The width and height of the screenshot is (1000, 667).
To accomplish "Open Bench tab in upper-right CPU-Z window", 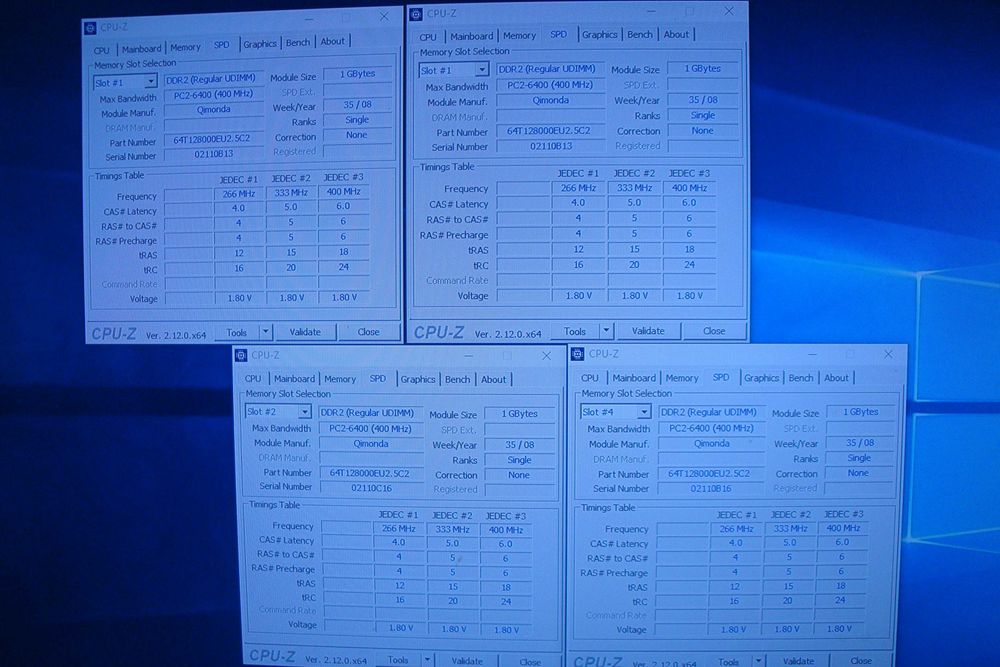I will coord(640,34).
